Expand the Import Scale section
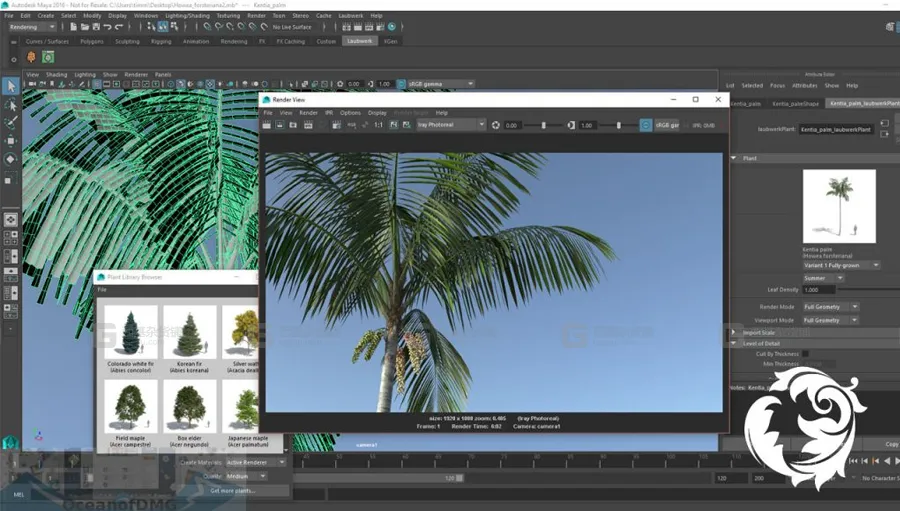The width and height of the screenshot is (900, 511). [734, 332]
